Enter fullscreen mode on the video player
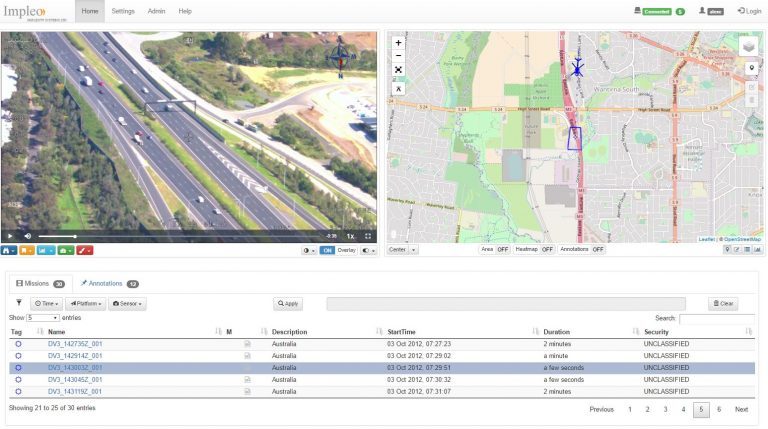Viewport: 768px width, 429px height. 368,236
